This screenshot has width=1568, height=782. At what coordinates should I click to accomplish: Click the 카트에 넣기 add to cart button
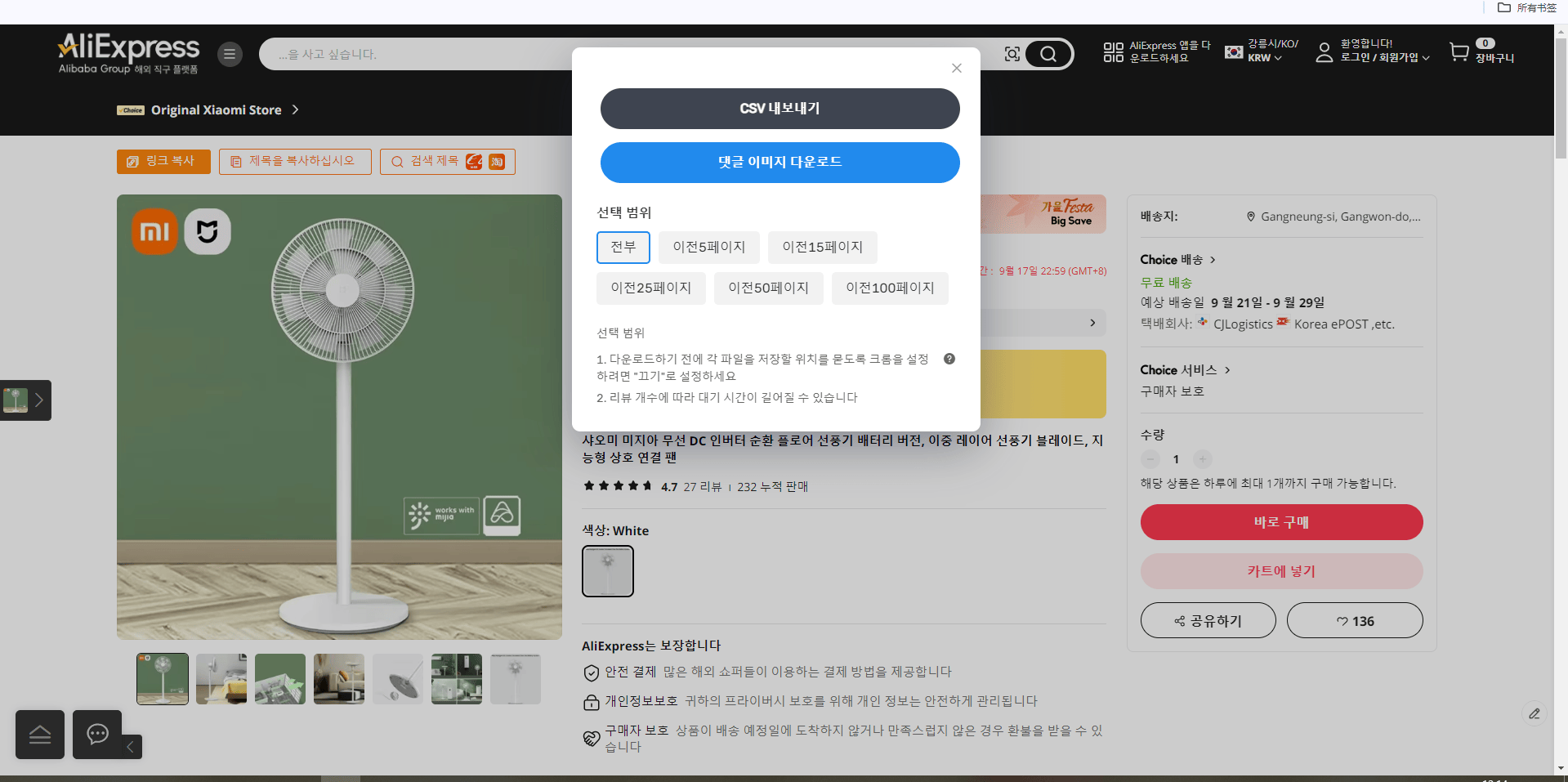point(1281,571)
